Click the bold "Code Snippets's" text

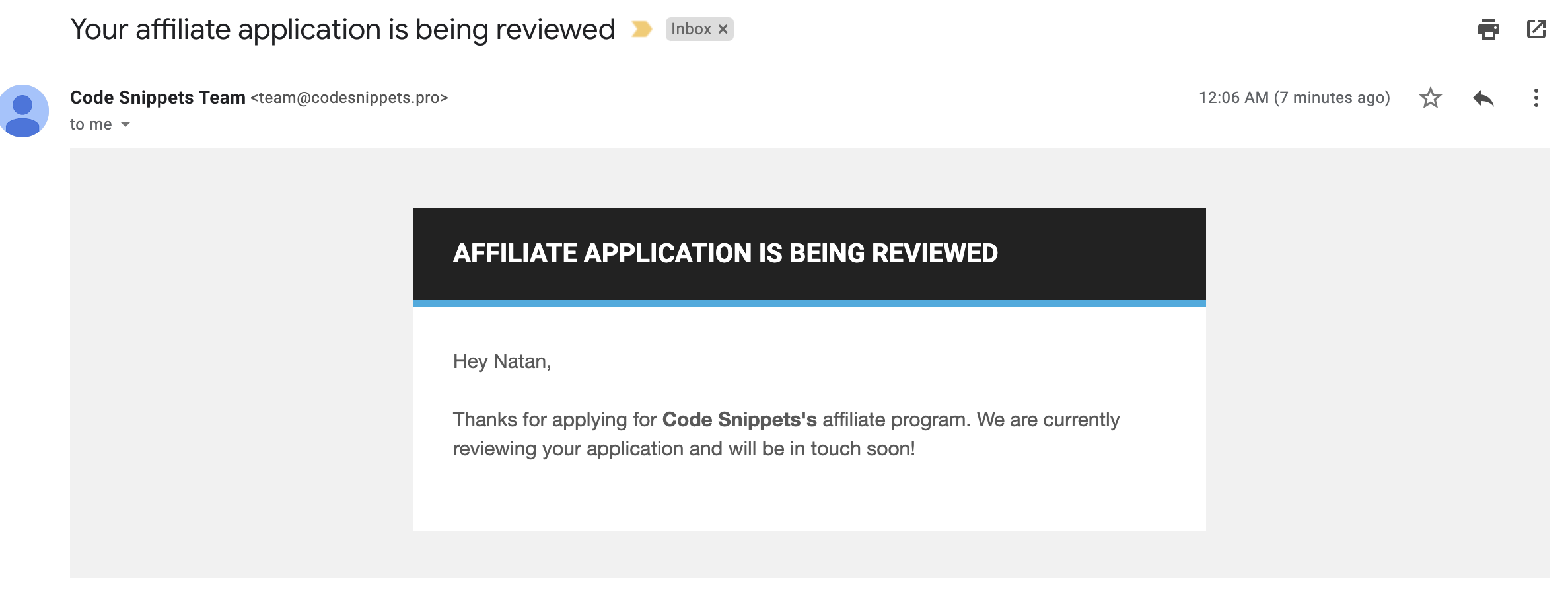tap(739, 420)
